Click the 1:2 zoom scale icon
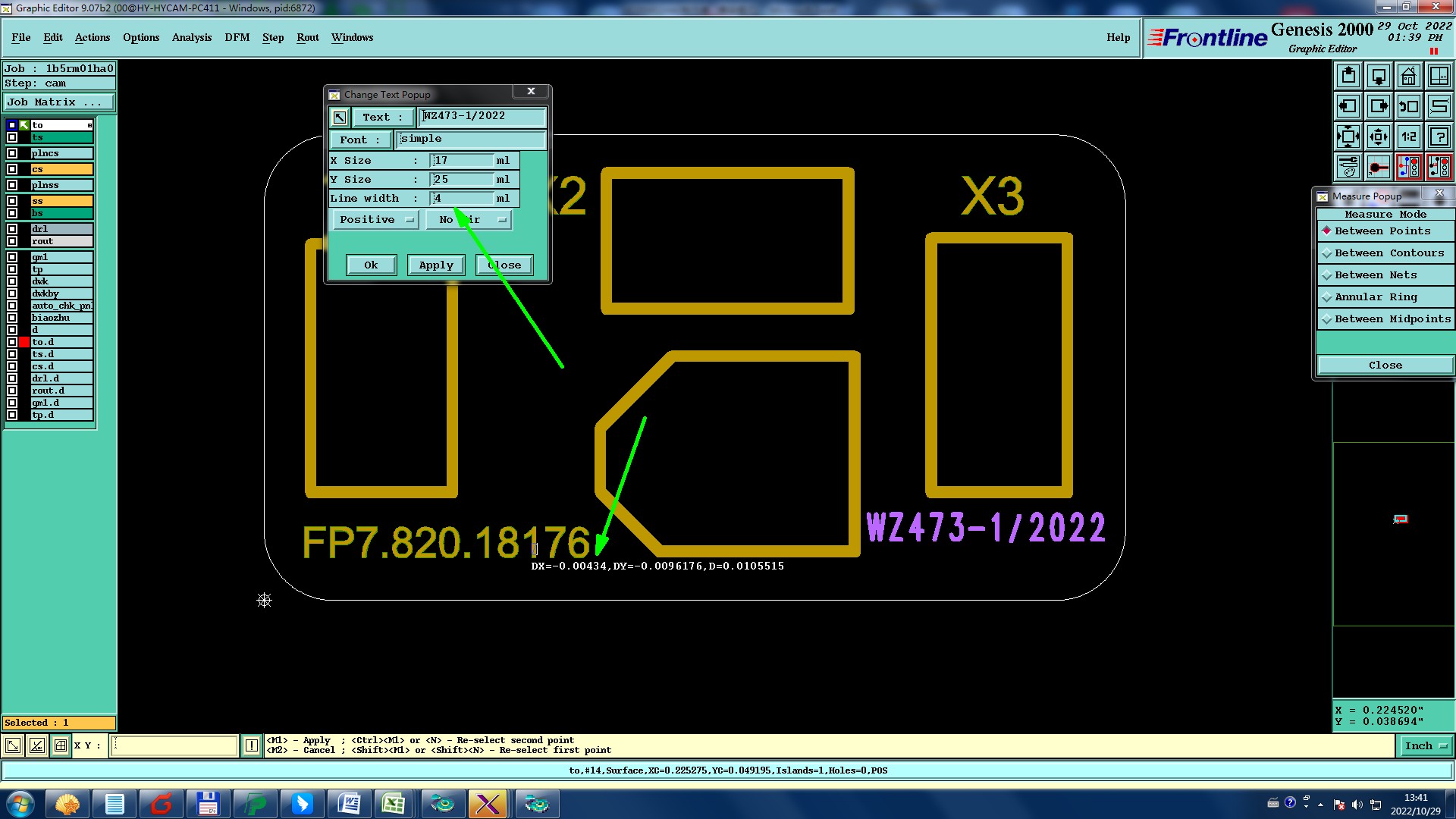 pos(1408,136)
